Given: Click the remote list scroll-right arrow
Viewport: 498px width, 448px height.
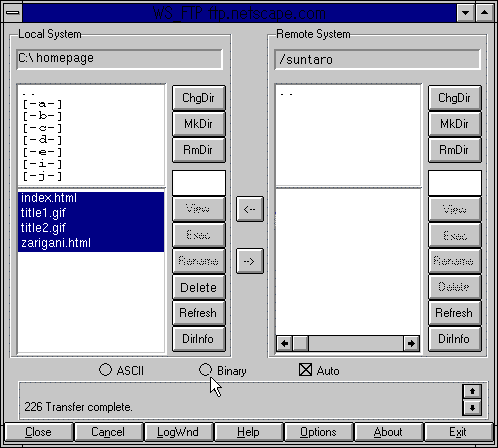Looking at the screenshot, I should pos(411,343).
